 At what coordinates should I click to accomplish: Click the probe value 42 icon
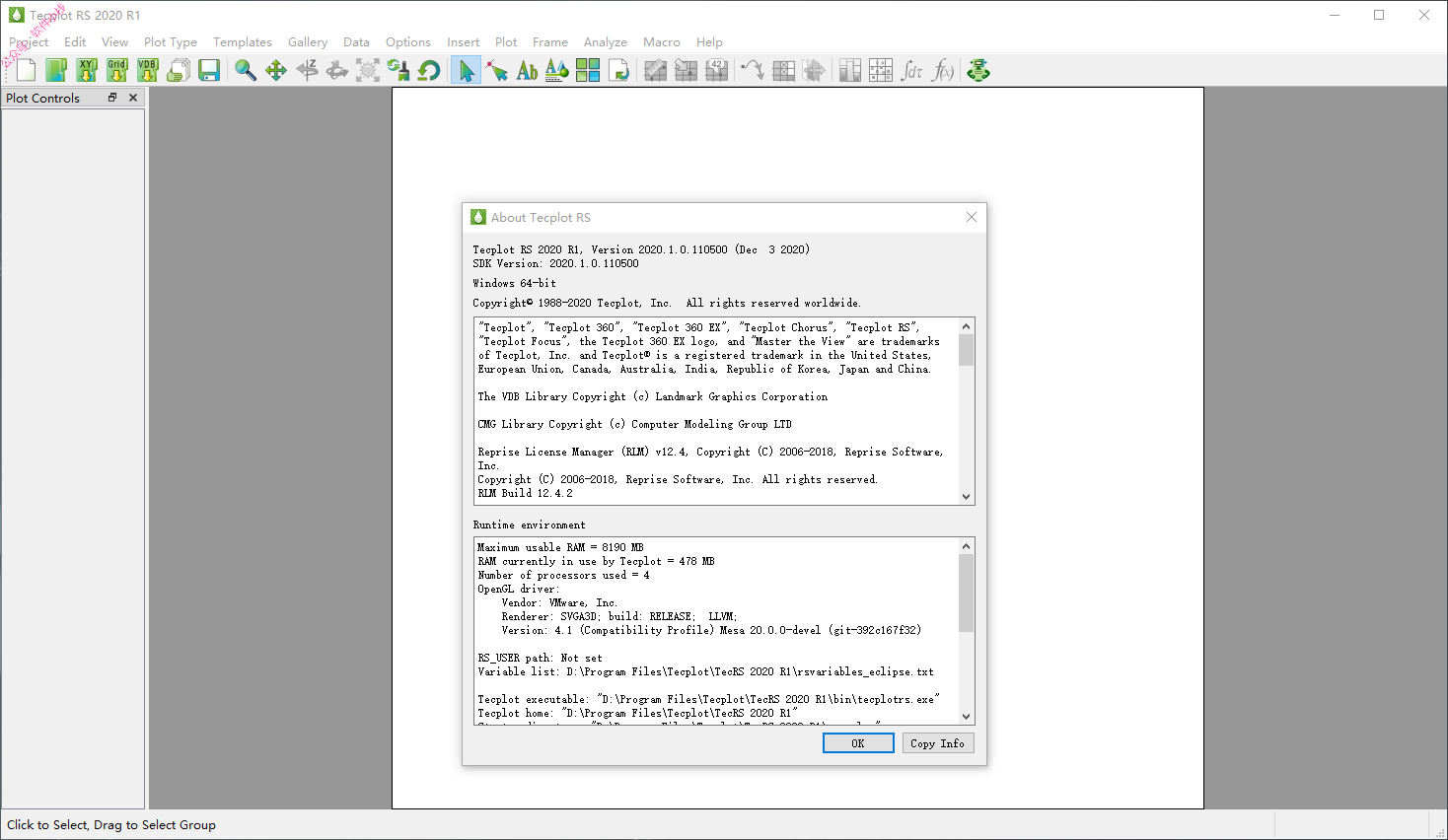tap(716, 70)
